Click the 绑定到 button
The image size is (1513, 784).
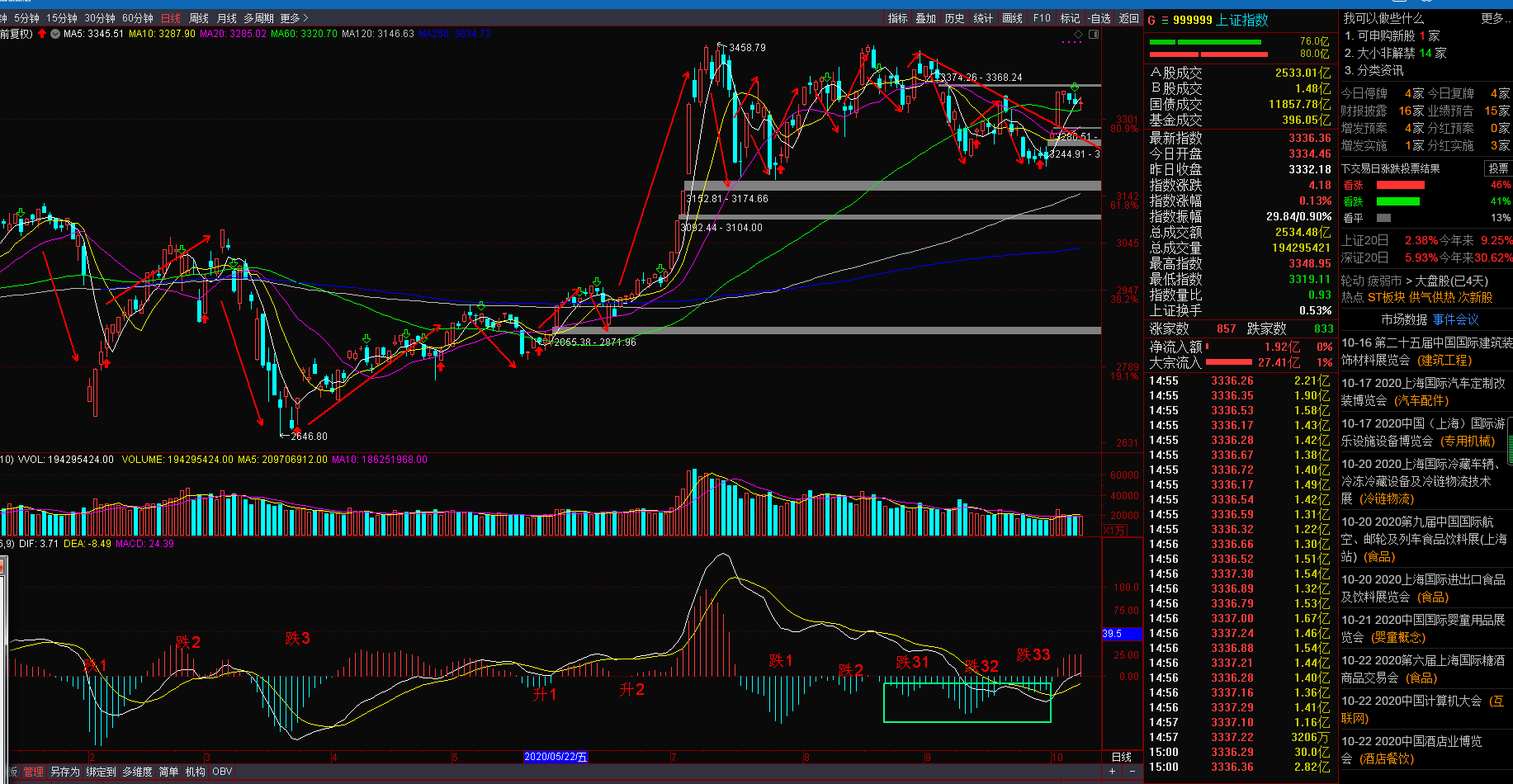click(101, 772)
